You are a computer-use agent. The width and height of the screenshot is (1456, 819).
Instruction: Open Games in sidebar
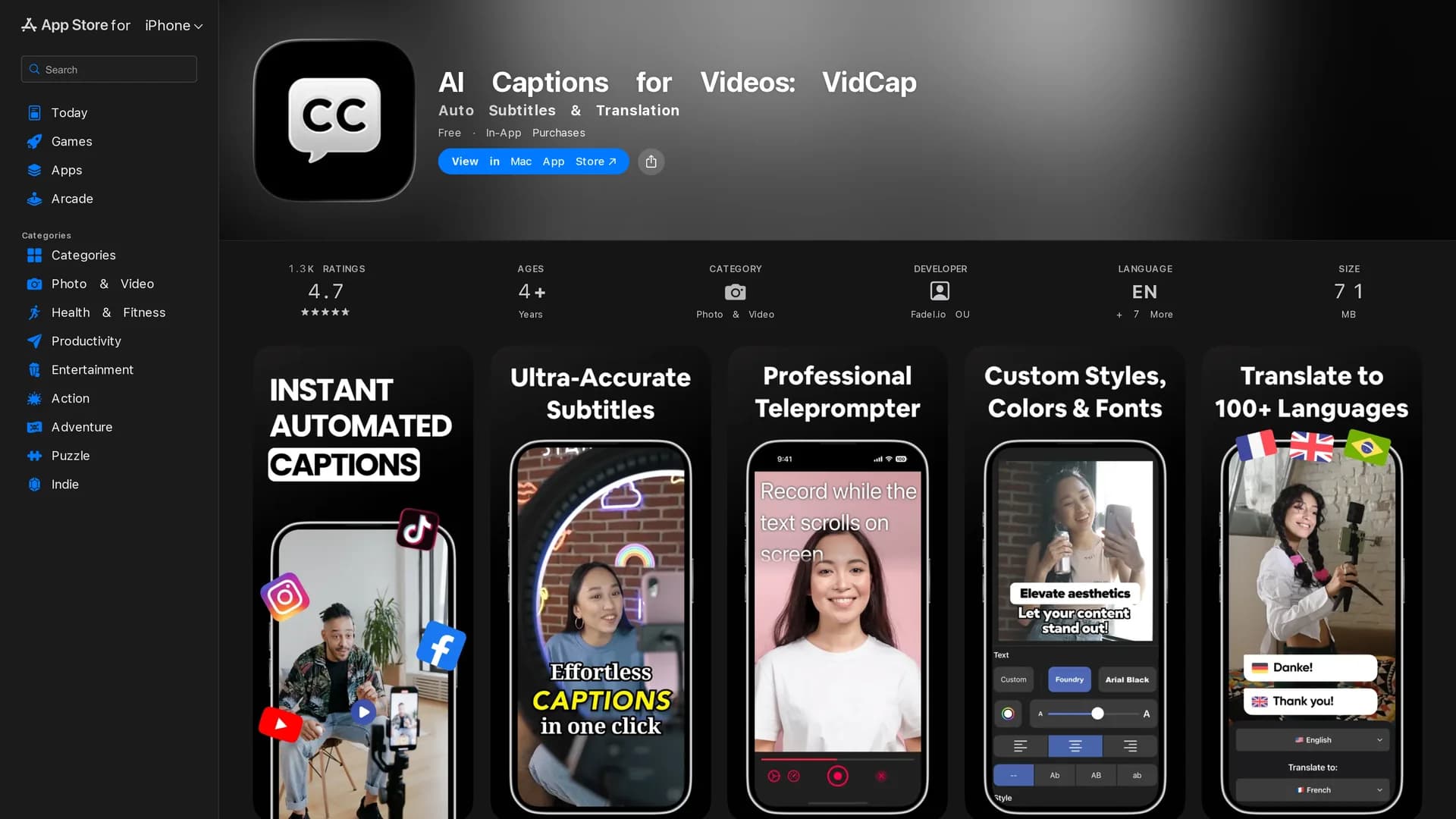(x=71, y=142)
